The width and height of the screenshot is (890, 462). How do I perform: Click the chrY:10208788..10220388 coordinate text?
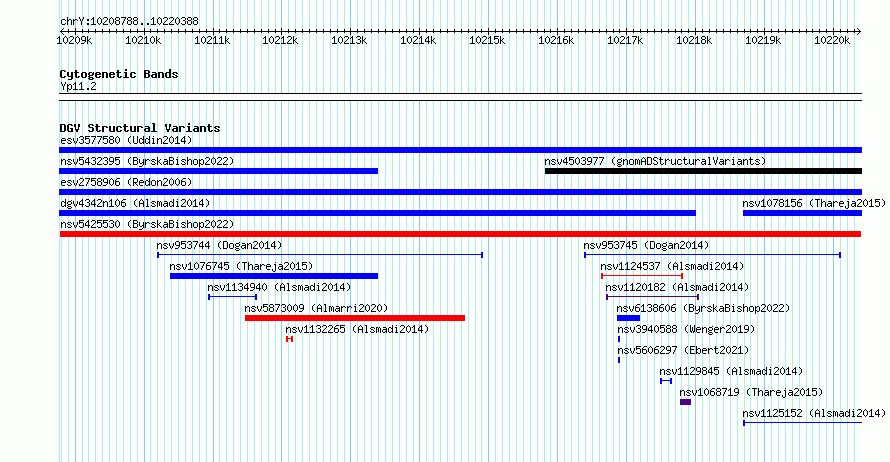pos(129,22)
